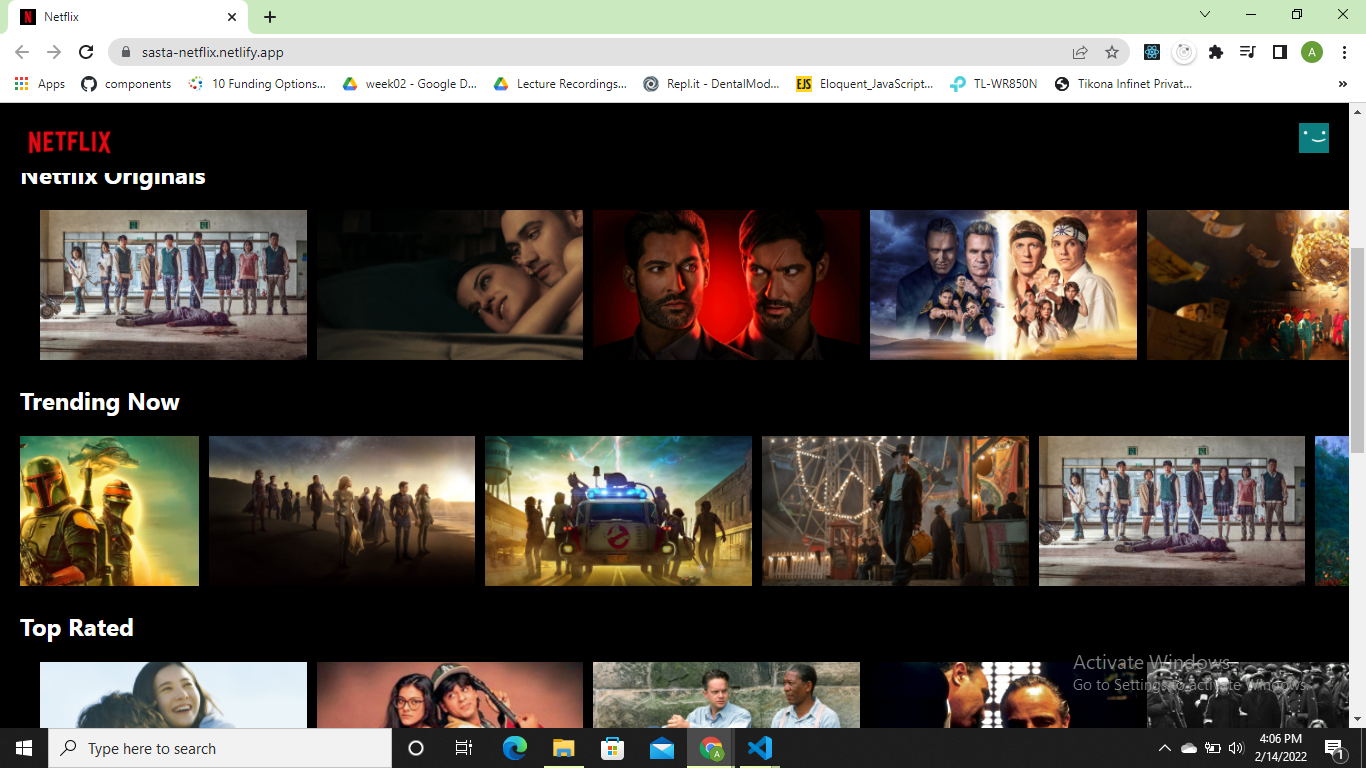Open Mail app from taskbar
The image size is (1366, 768).
click(x=661, y=748)
